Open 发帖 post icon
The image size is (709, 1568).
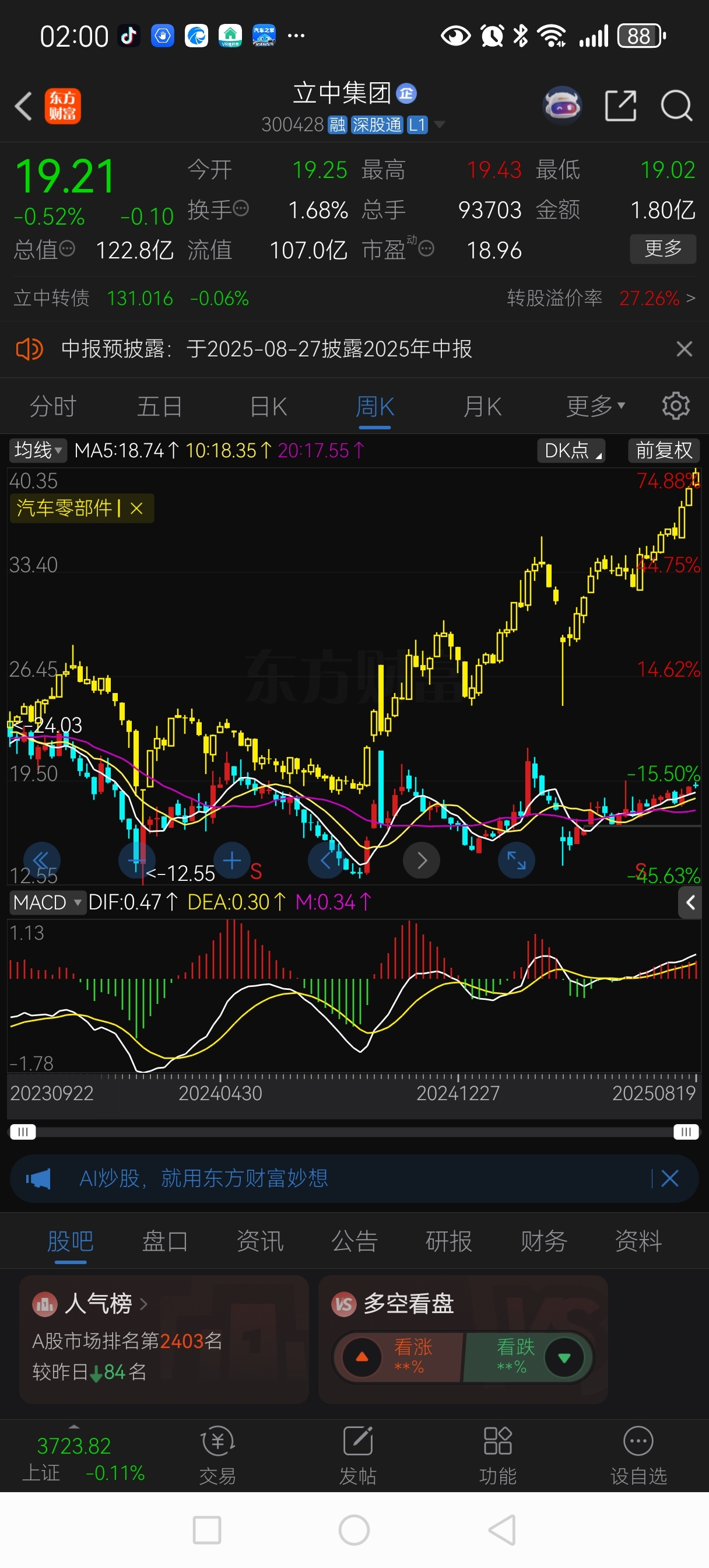(x=358, y=1455)
